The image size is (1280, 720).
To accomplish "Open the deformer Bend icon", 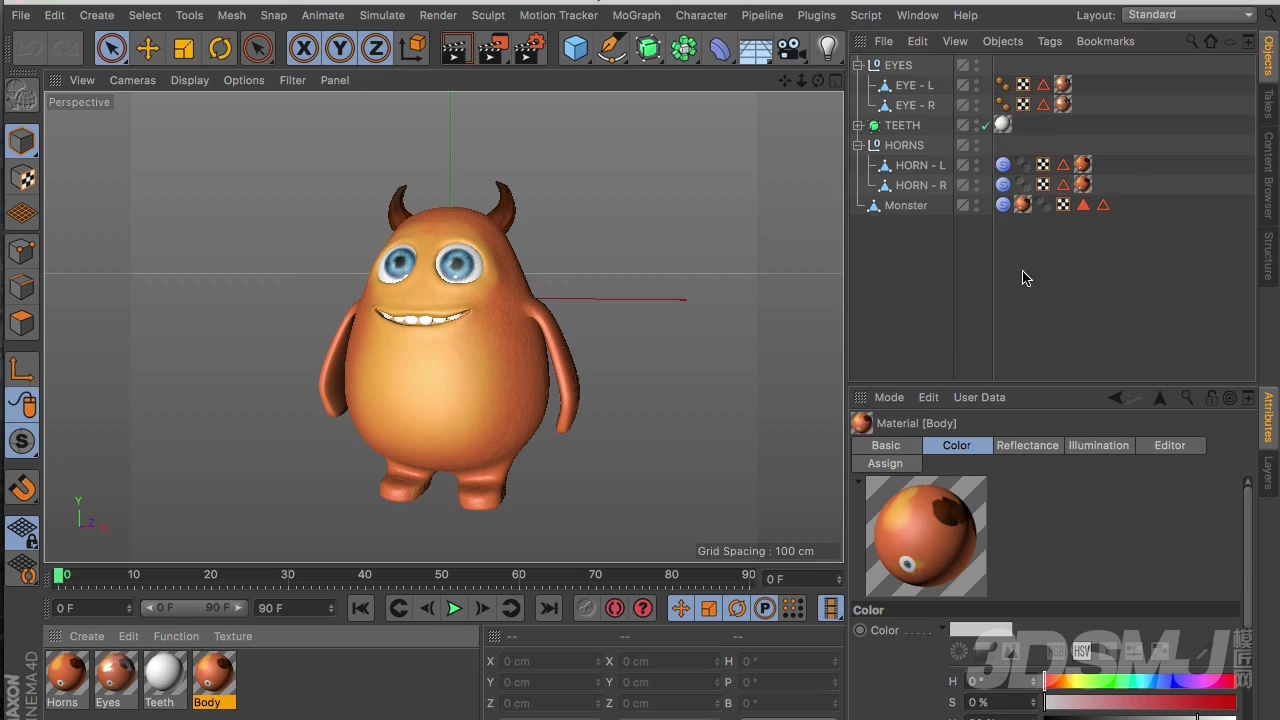I will coord(720,48).
